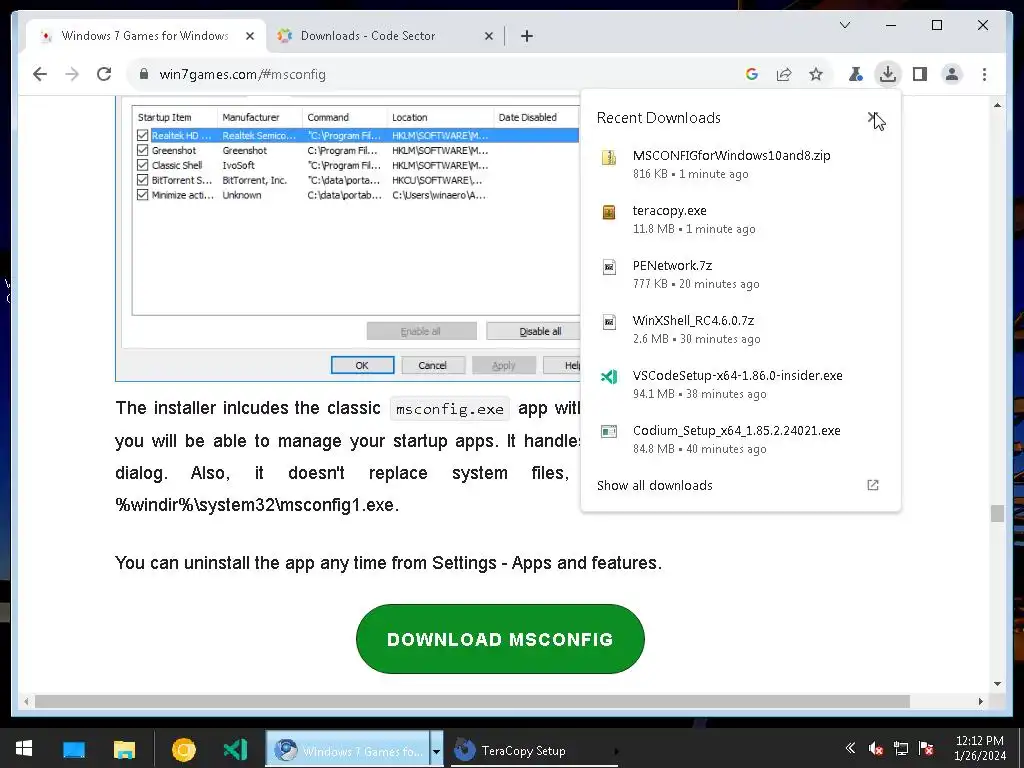Image resolution: width=1024 pixels, height=768 pixels.
Task: Click teracopy.exe file icon
Action: click(609, 212)
